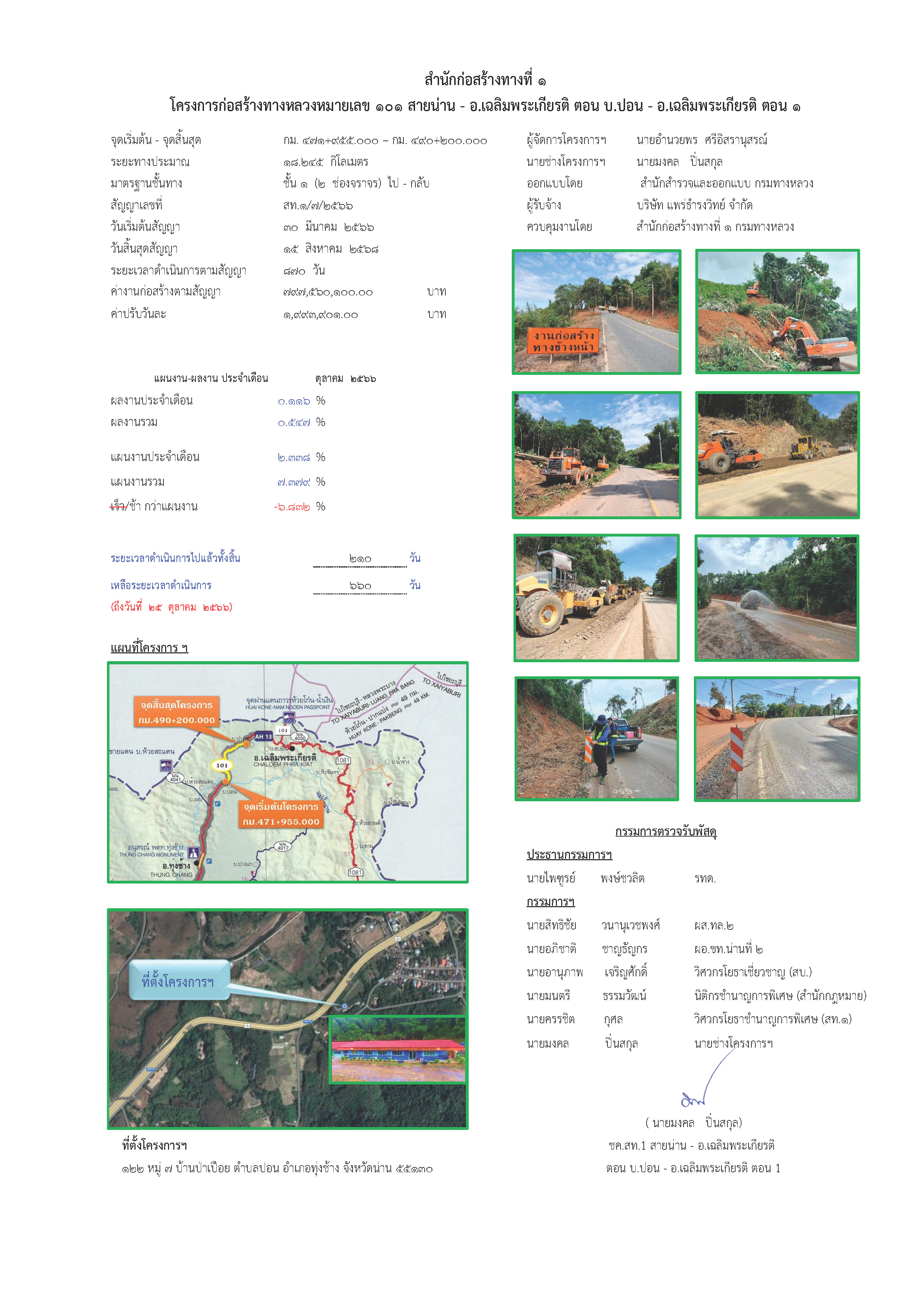This screenshot has width=924, height=1293.
Task: Select report month 'ตุลาคม ๒๕๖๖' heading
Action: 346,378
